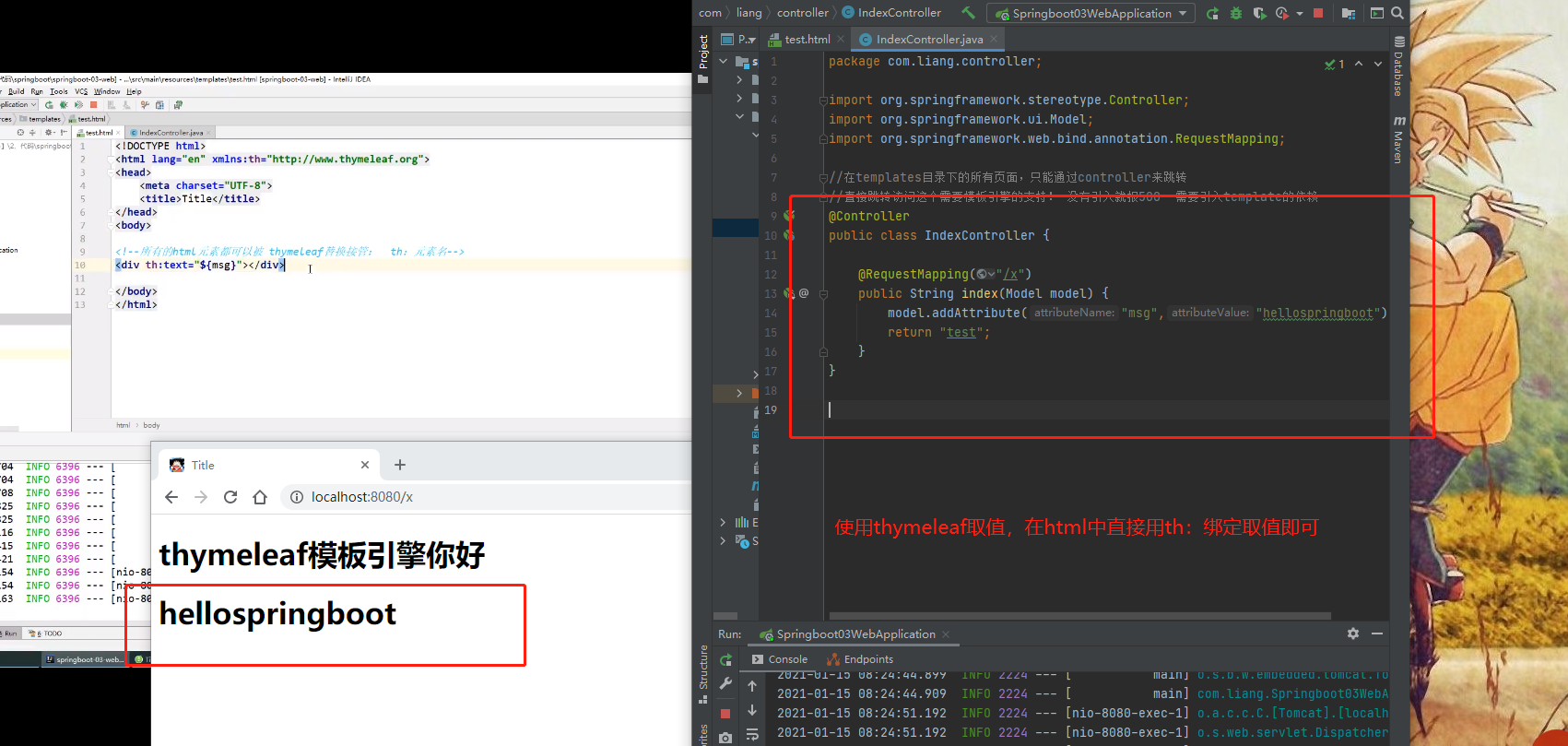This screenshot has height=746, width=1568.
Task: Expand the tree node on line 2 row
Action: click(739, 80)
